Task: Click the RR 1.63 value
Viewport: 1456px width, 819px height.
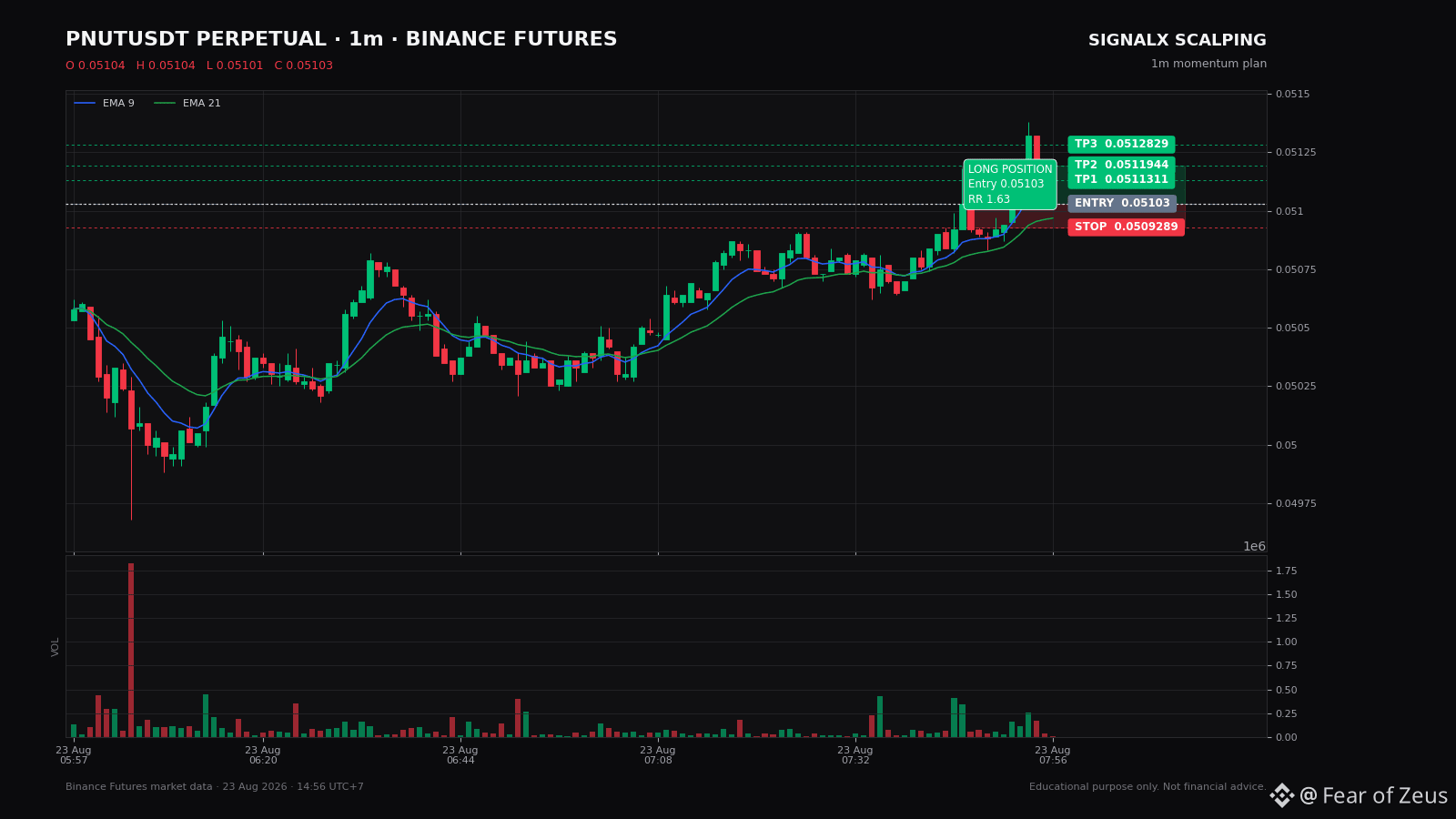Action: 989,199
